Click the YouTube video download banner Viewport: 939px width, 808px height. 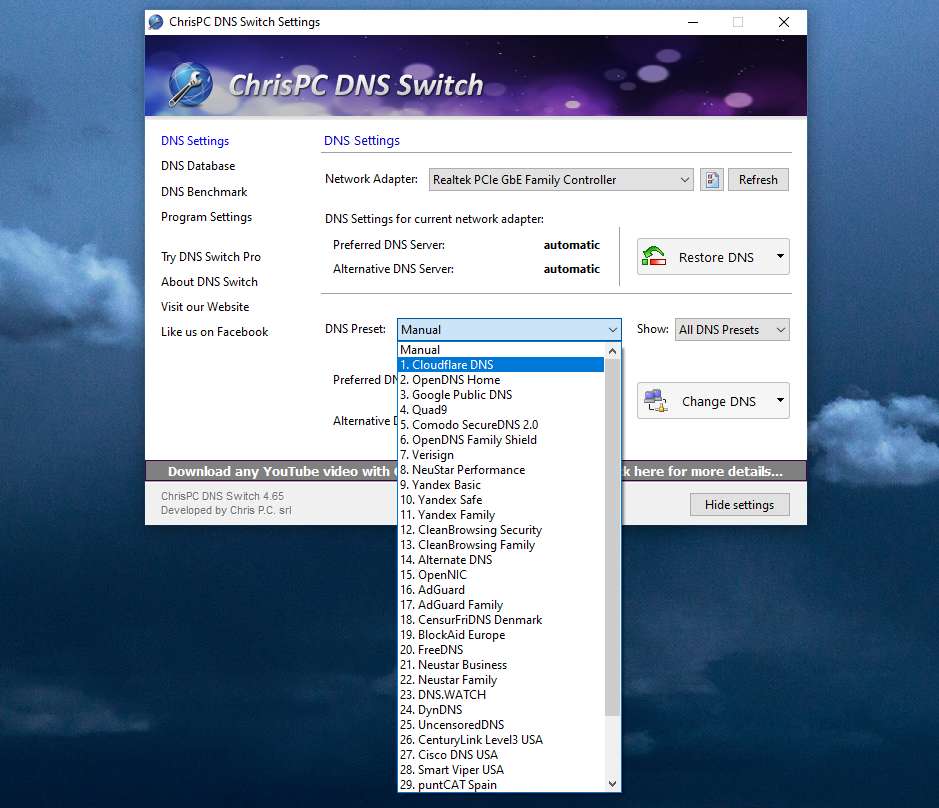[x=475, y=471]
